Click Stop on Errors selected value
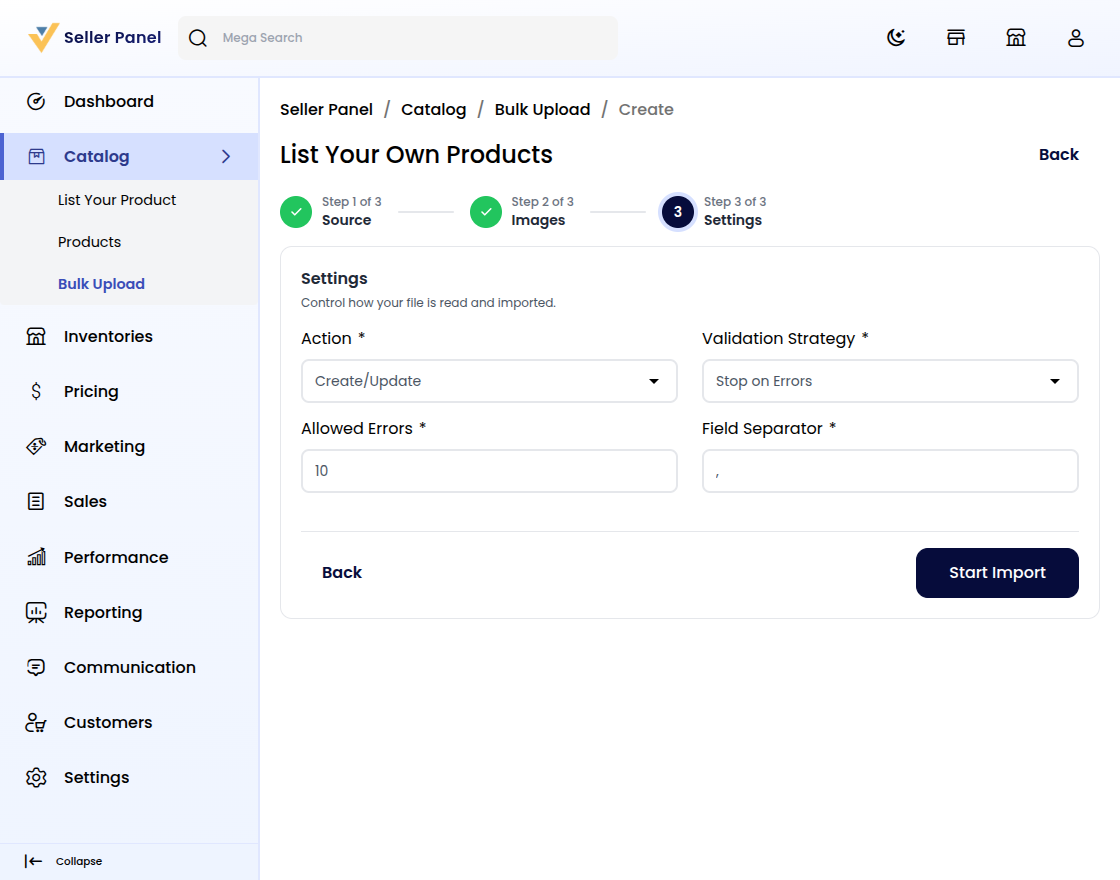 [764, 381]
